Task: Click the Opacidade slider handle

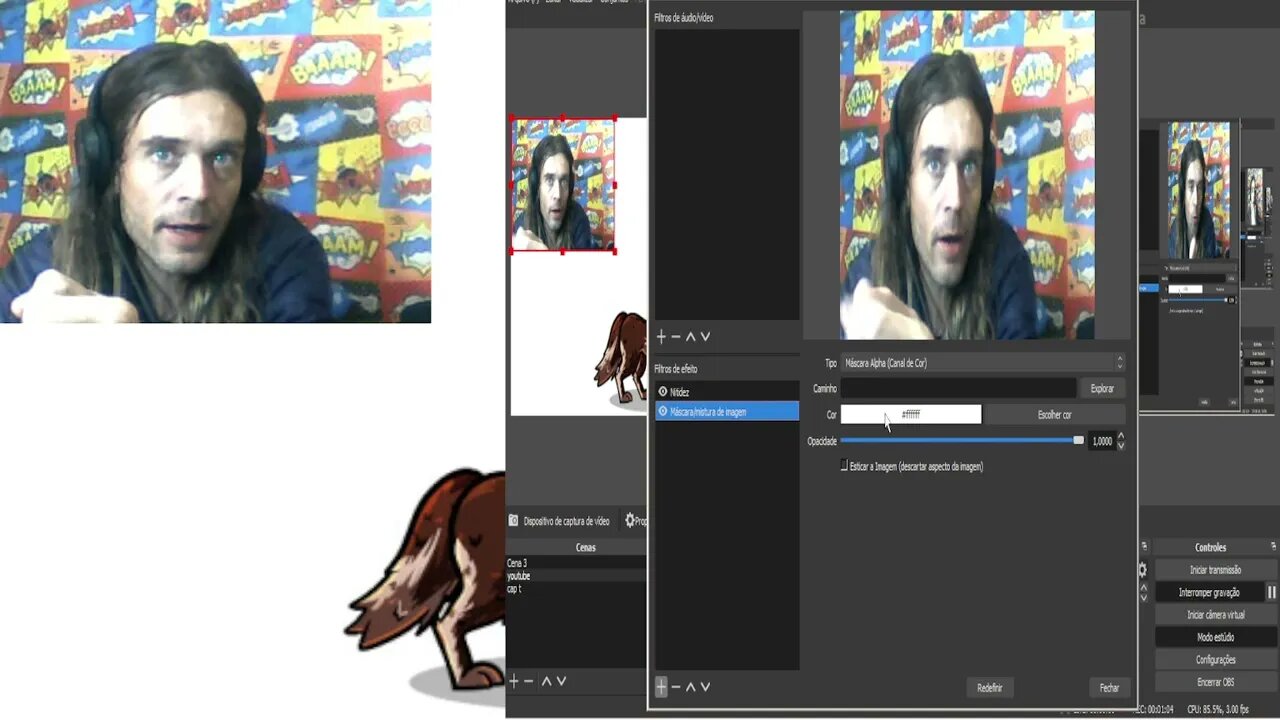Action: coord(1078,440)
